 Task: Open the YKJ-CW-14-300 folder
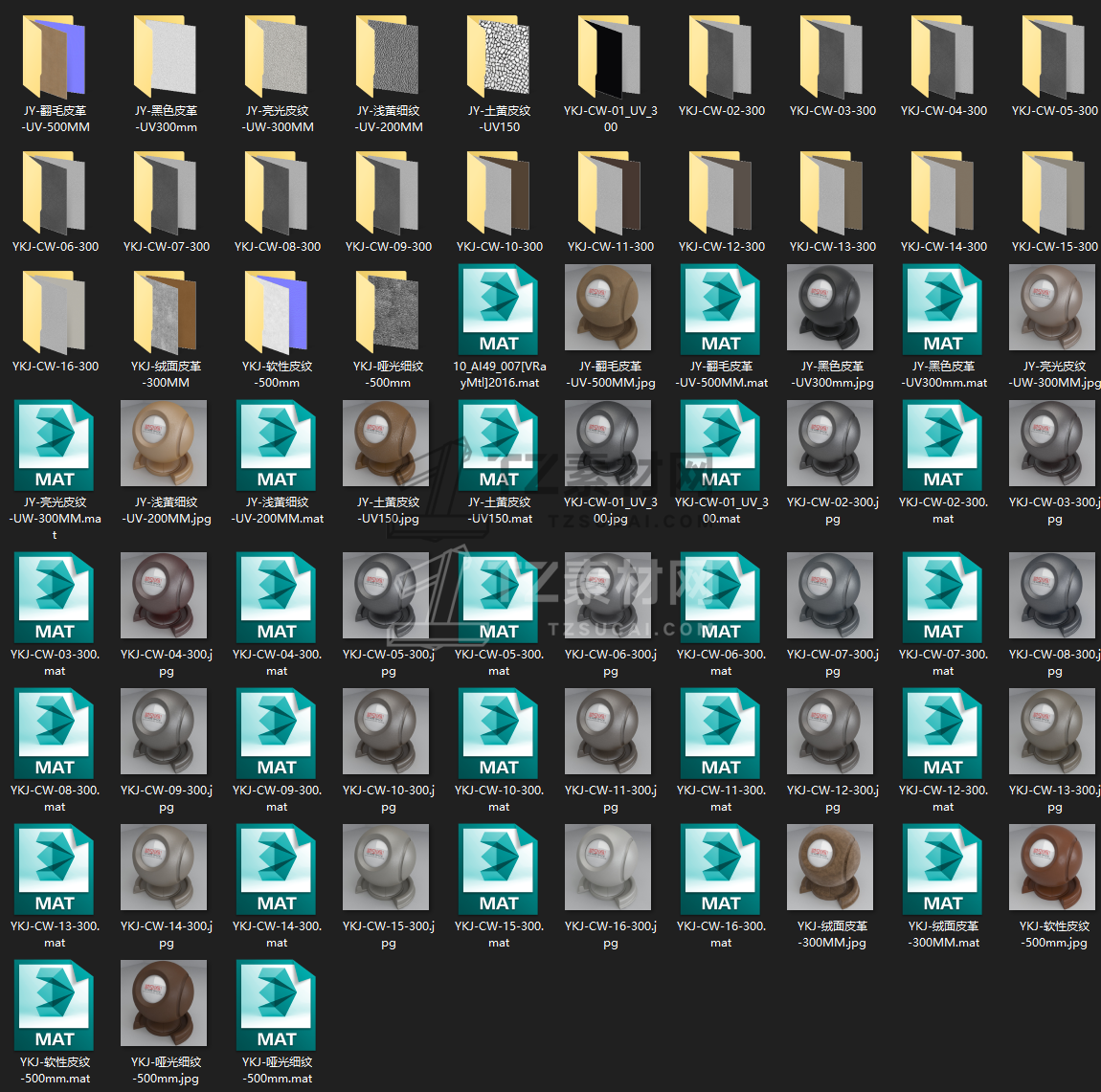[942, 193]
